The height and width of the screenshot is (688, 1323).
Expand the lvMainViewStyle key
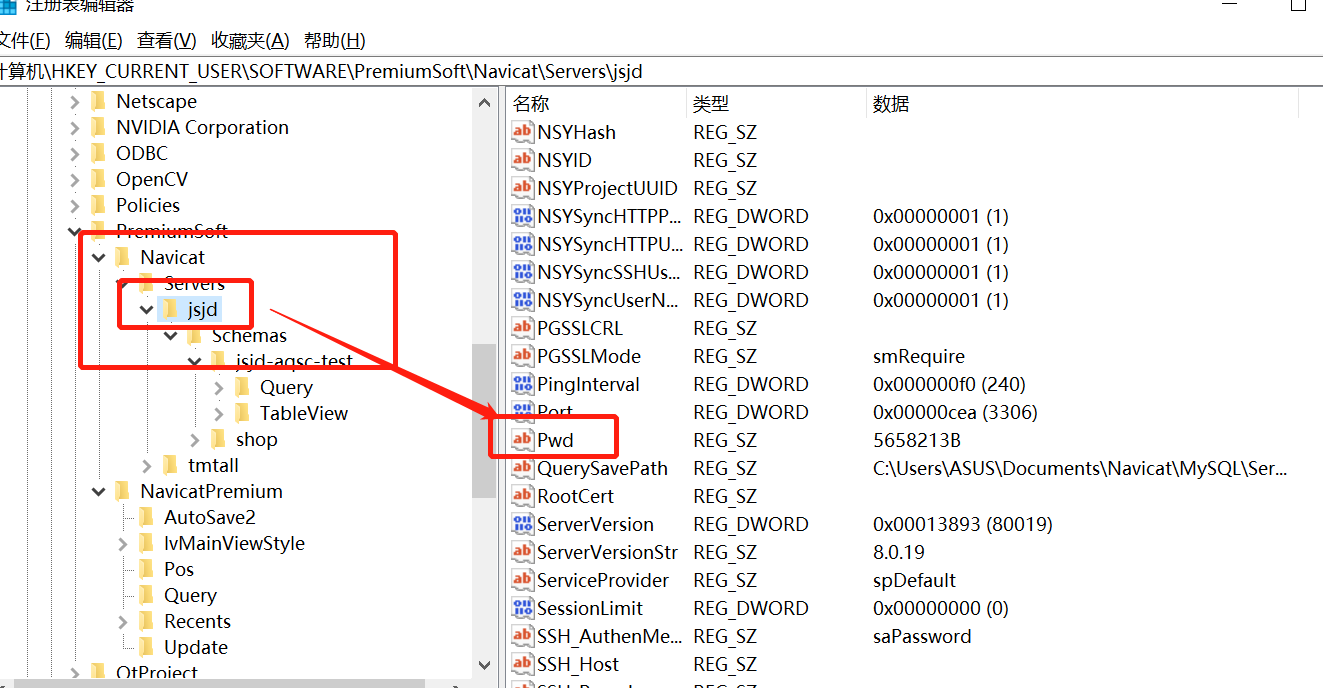pyautogui.click(x=123, y=543)
